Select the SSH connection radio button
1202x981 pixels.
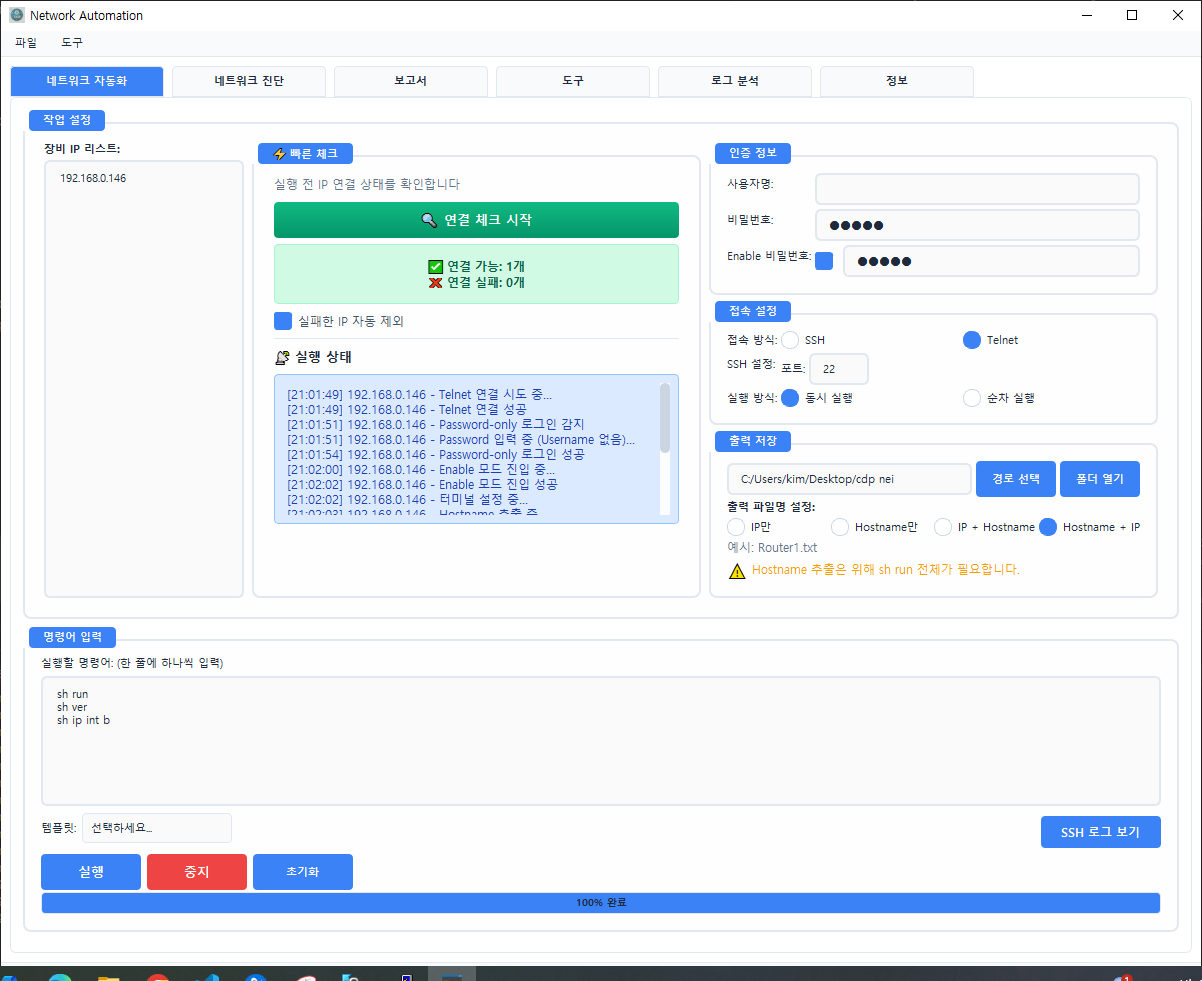coord(790,340)
